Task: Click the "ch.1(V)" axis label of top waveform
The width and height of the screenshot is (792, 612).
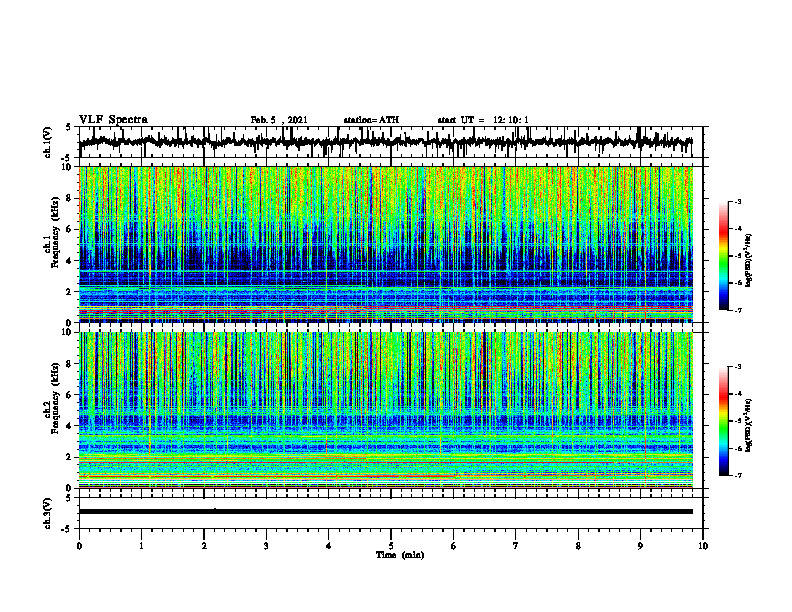Action: click(x=48, y=141)
